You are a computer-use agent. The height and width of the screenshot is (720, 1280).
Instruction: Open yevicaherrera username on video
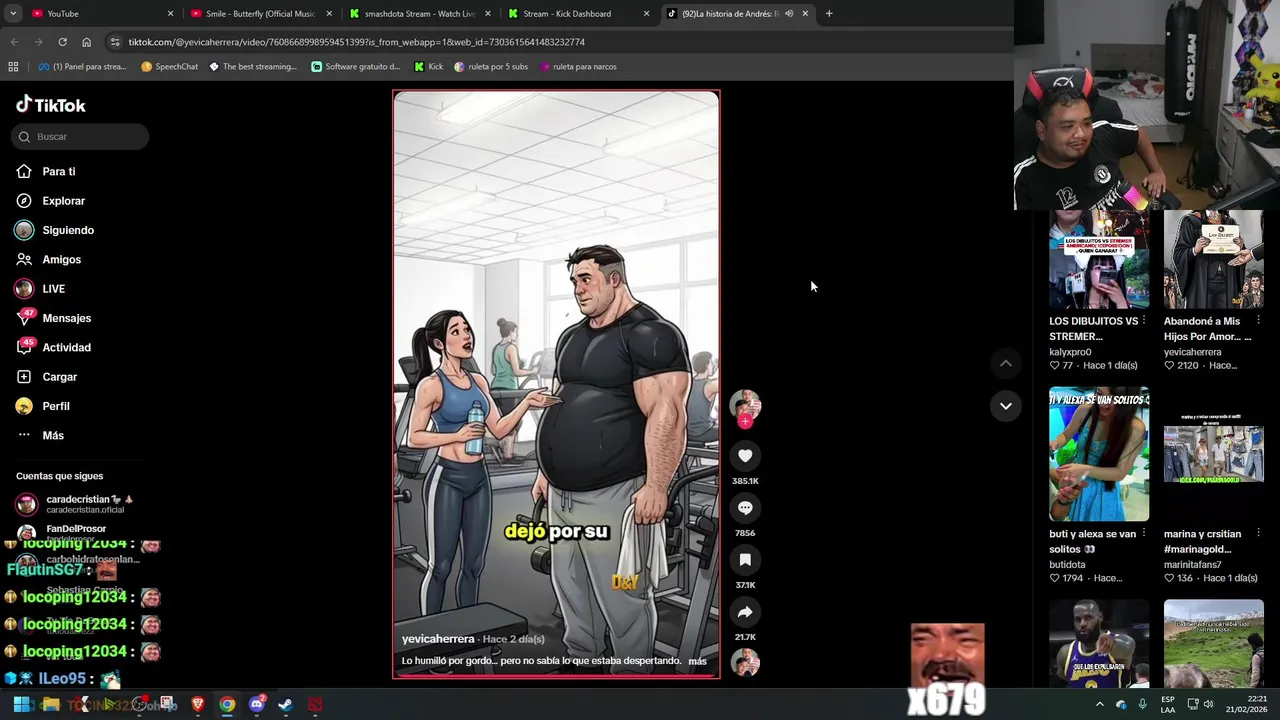point(438,639)
